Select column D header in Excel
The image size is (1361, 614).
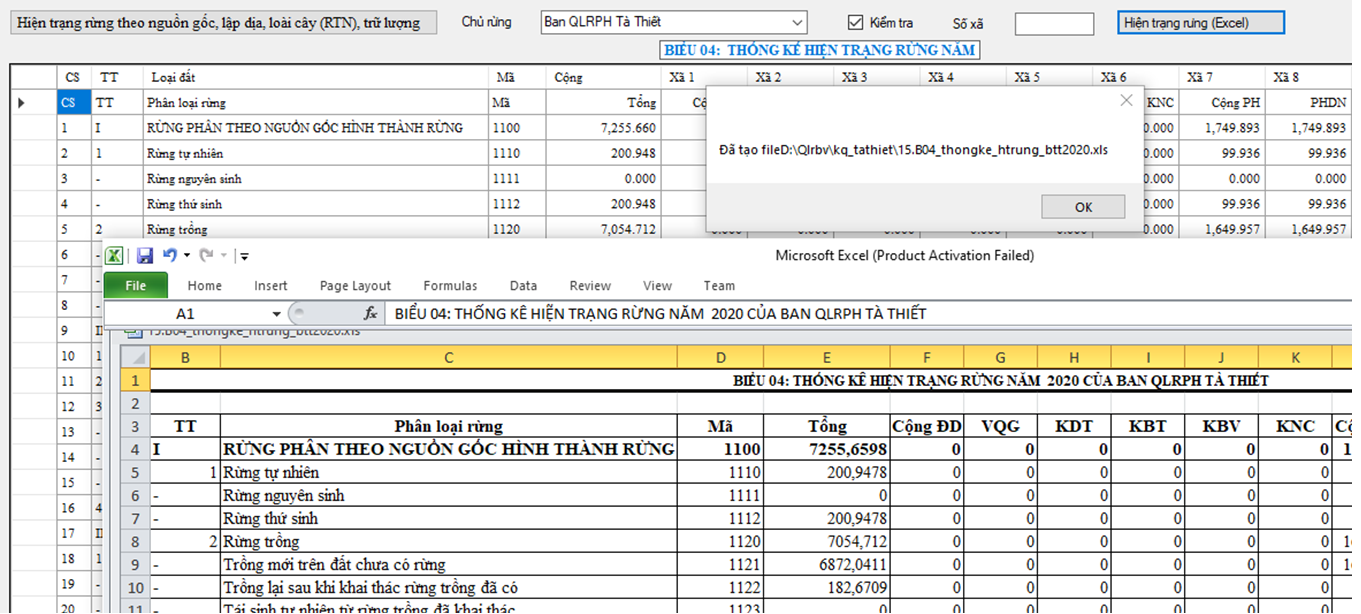(720, 357)
